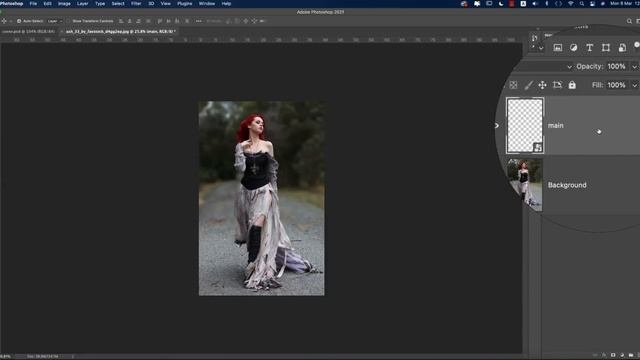Screen dimensions: 640x360
Task: Open the Image menu
Action: click(x=64, y=4)
